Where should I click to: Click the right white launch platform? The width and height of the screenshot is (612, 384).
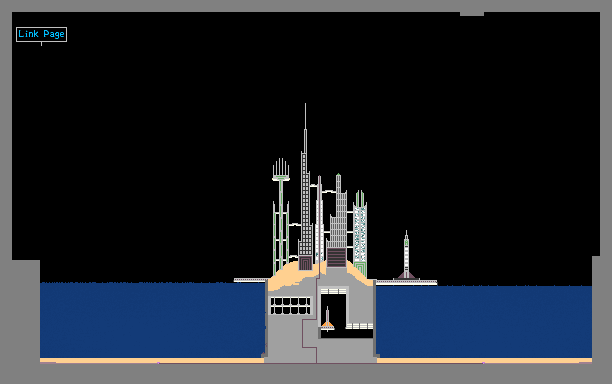click(x=407, y=282)
